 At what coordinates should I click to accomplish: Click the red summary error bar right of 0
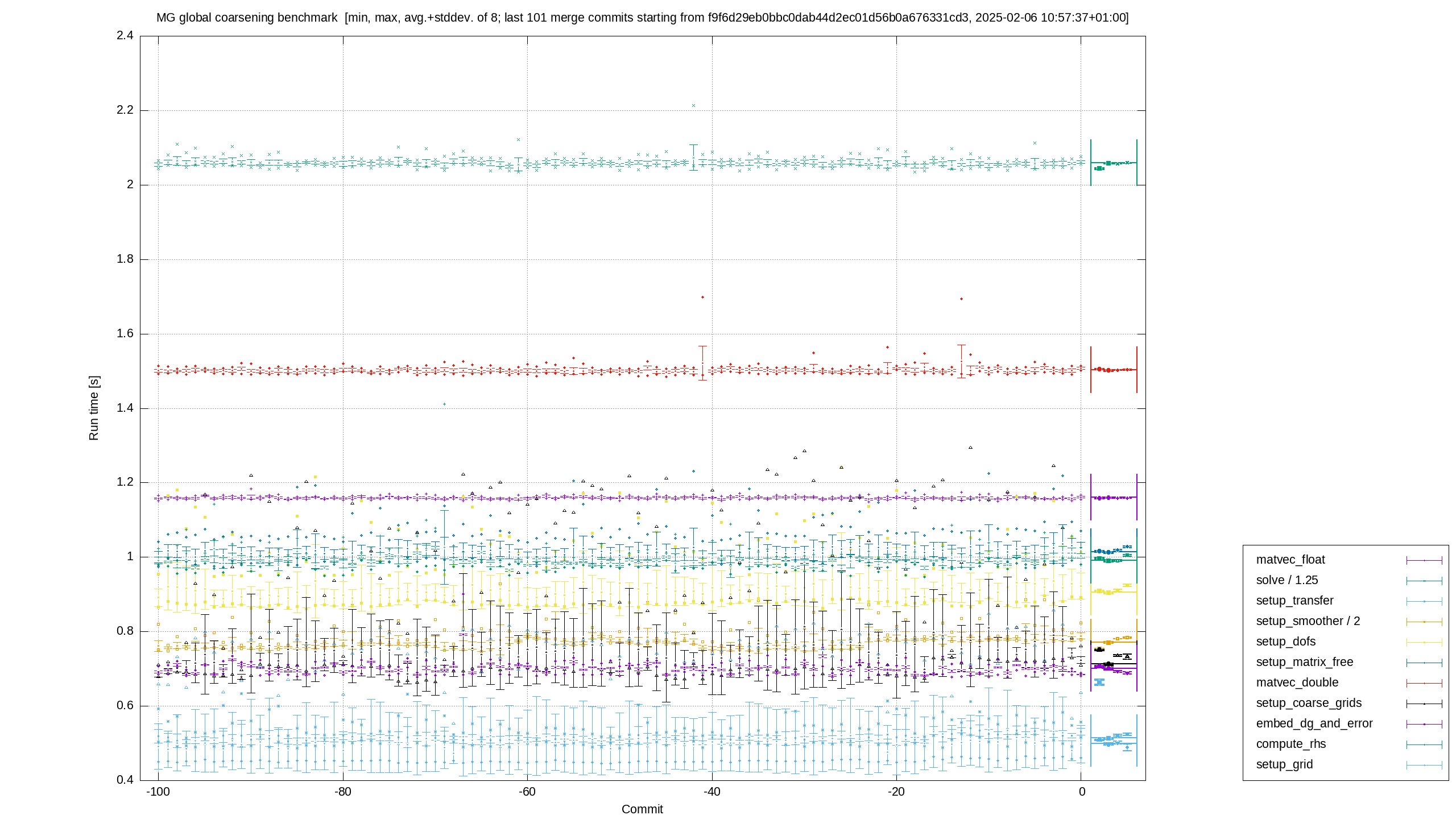click(x=1114, y=370)
